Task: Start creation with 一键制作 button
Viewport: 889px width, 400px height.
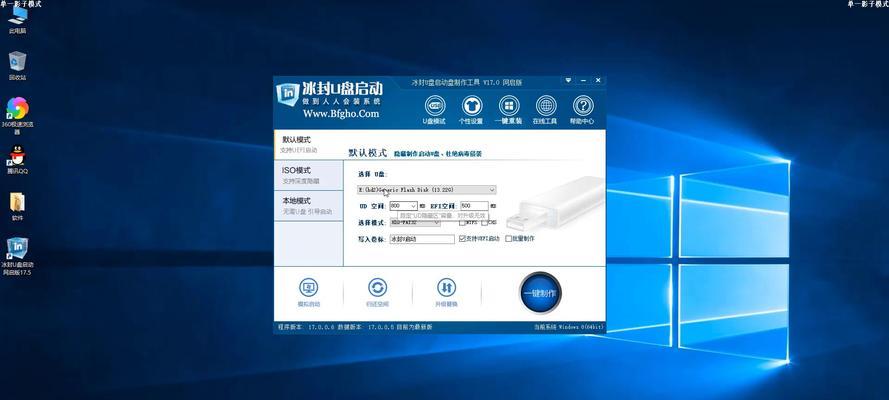Action: click(540, 293)
